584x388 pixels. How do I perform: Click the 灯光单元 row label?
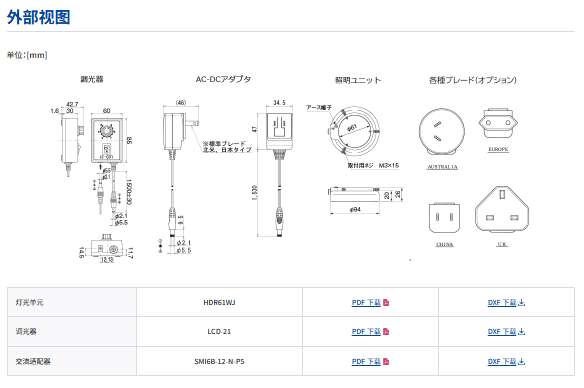coord(30,302)
